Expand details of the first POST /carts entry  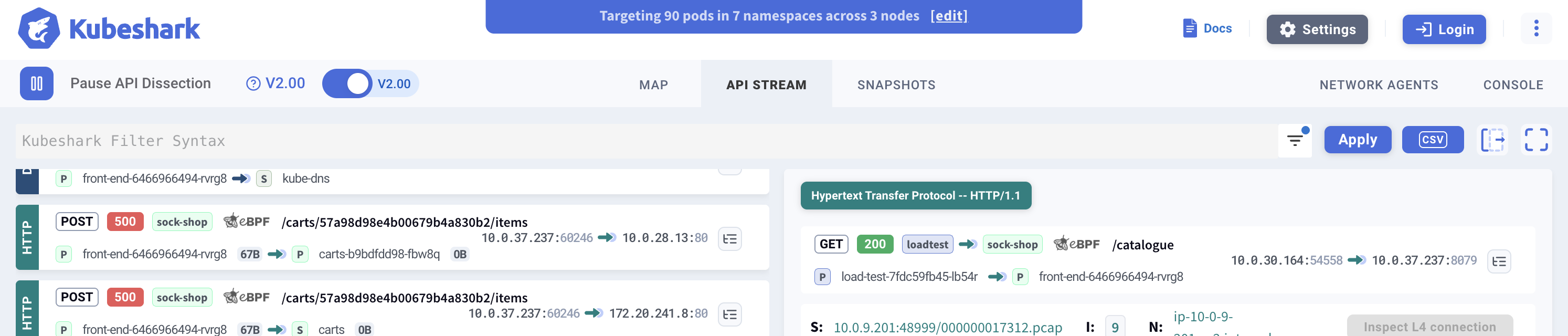tap(729, 238)
